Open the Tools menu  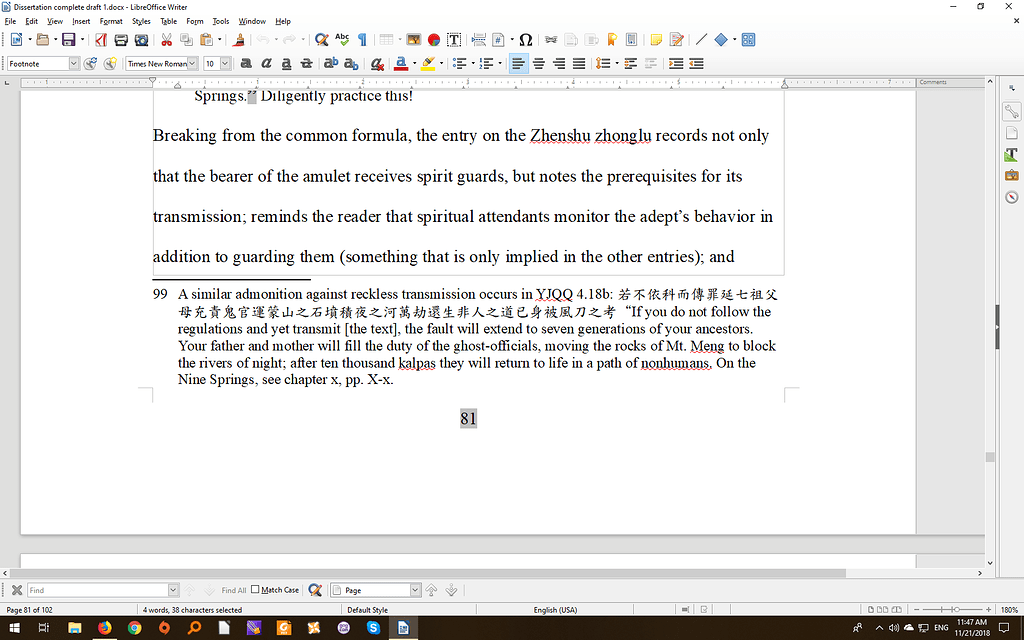click(220, 20)
